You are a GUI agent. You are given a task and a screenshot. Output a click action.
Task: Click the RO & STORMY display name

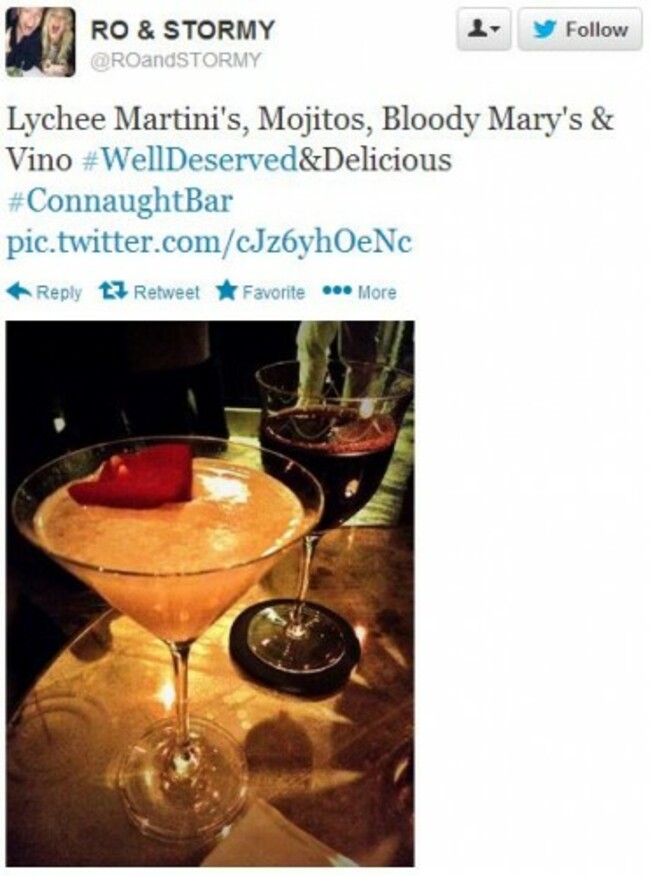coord(182,30)
